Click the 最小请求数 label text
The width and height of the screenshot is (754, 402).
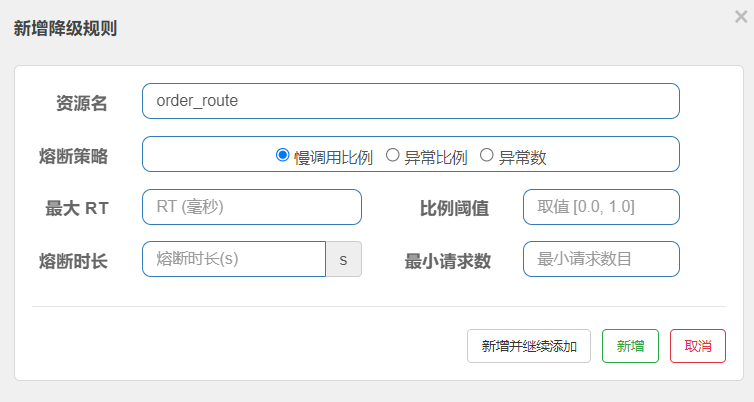tap(447, 261)
